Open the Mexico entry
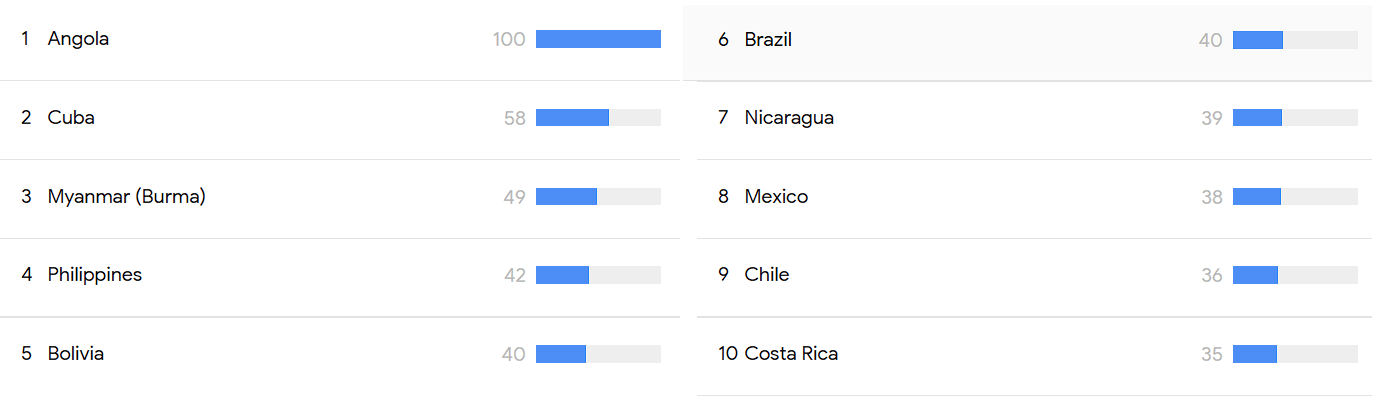This screenshot has height=399, width=1377. point(1034,198)
